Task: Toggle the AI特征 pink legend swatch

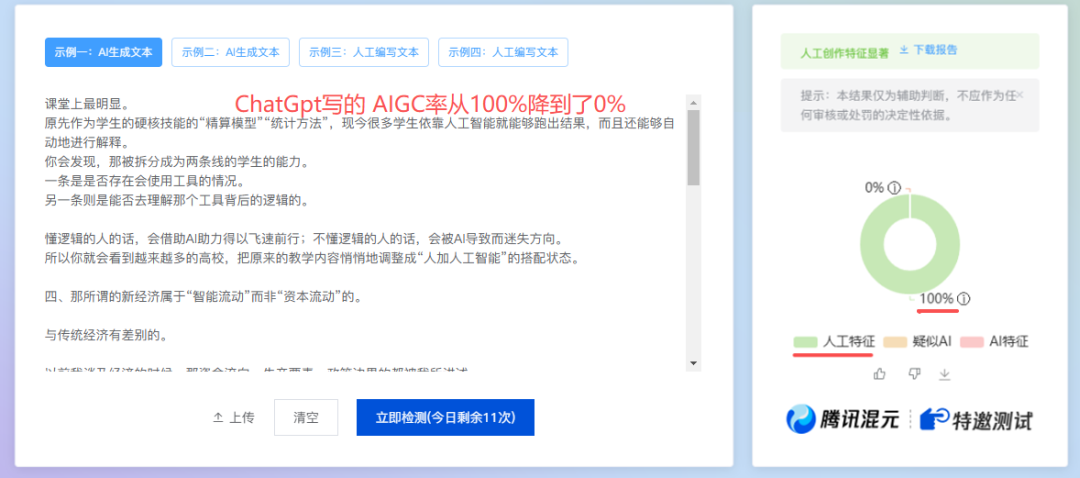Action: 972,342
